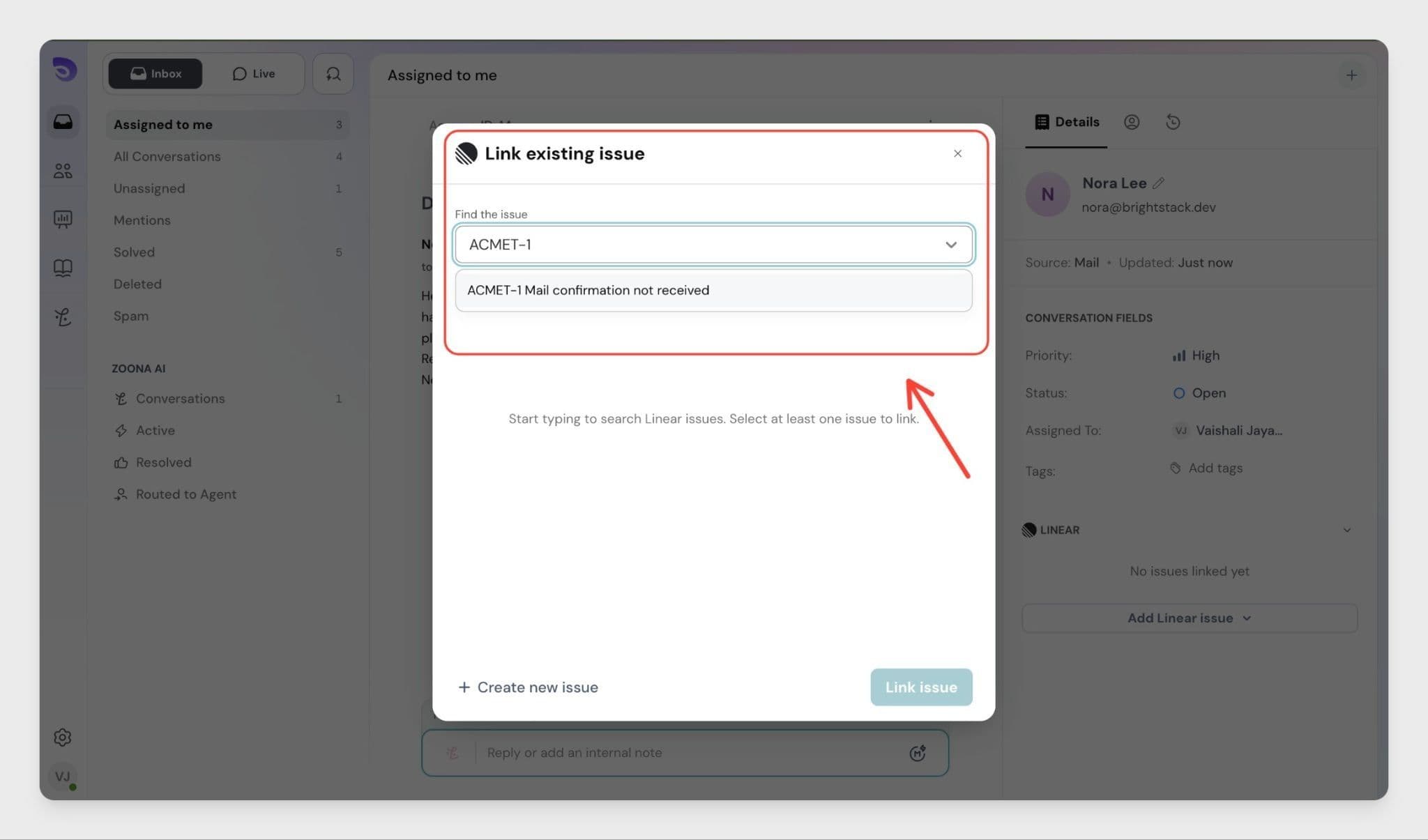Open the All Conversations folder

167,157
